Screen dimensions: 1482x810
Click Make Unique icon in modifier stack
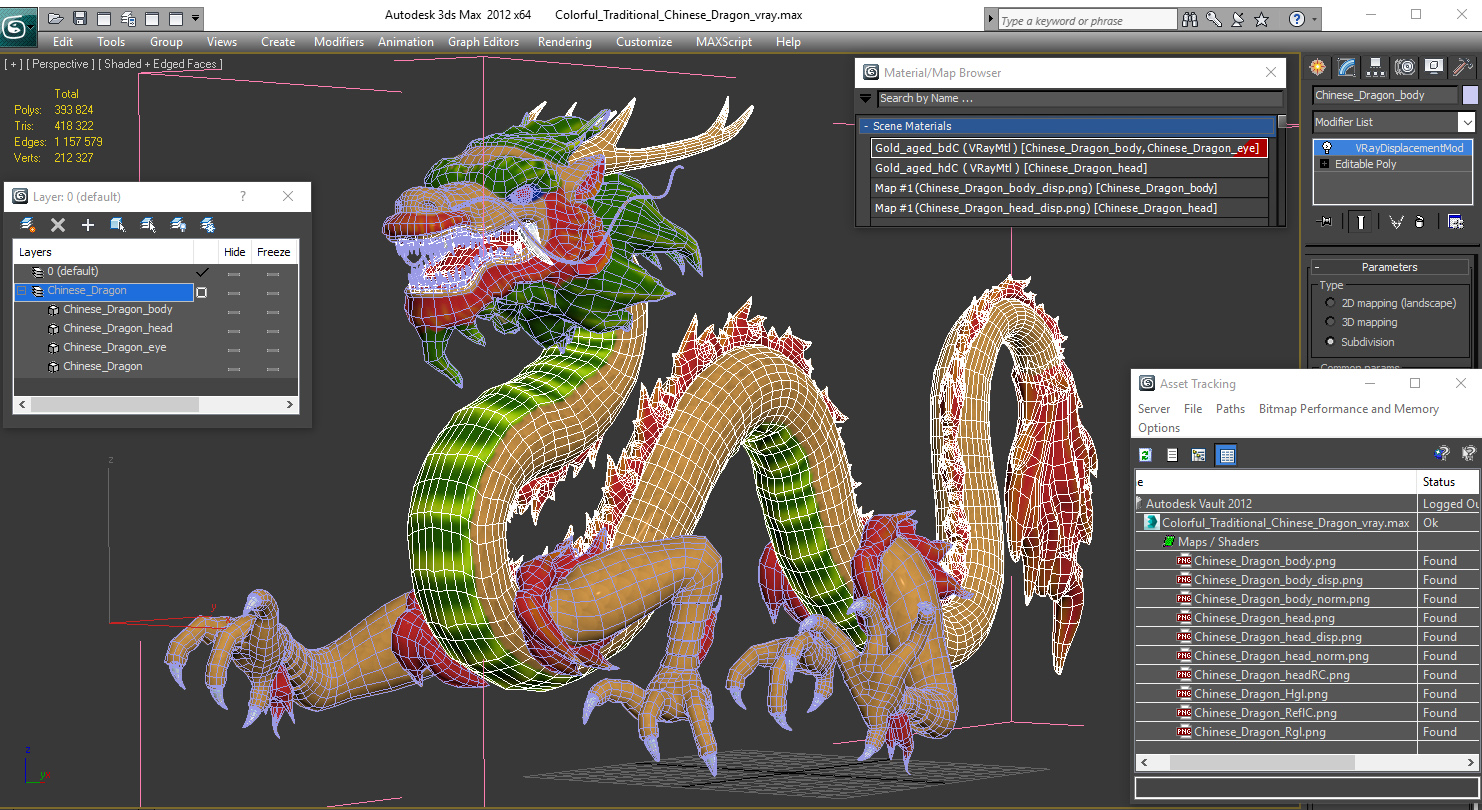point(1396,222)
